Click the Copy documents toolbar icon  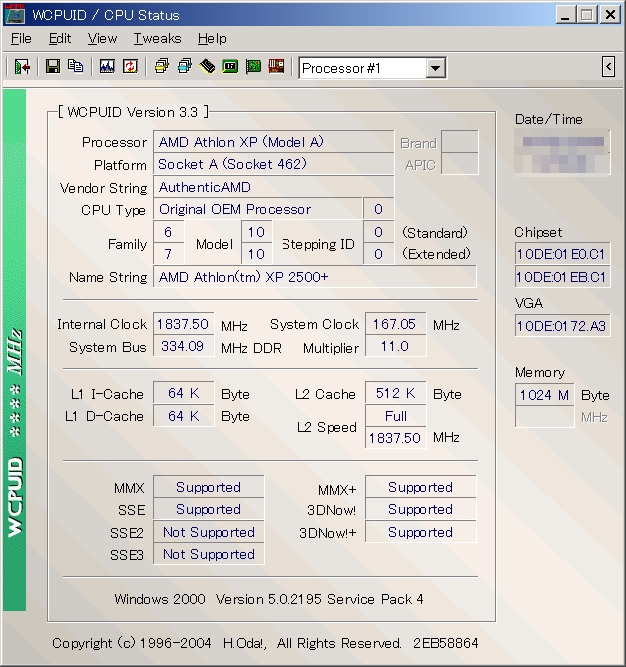point(76,67)
